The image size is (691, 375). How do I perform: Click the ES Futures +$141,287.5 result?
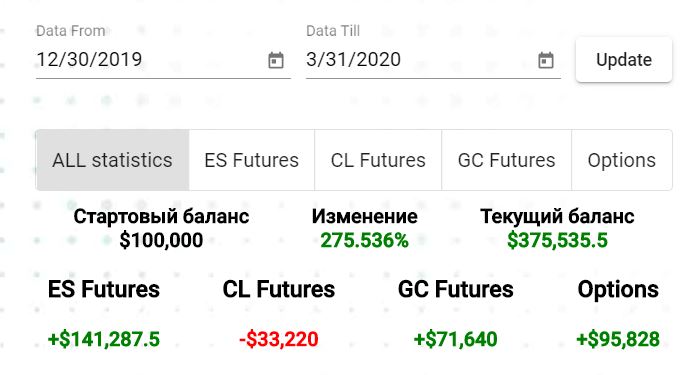pos(104,339)
